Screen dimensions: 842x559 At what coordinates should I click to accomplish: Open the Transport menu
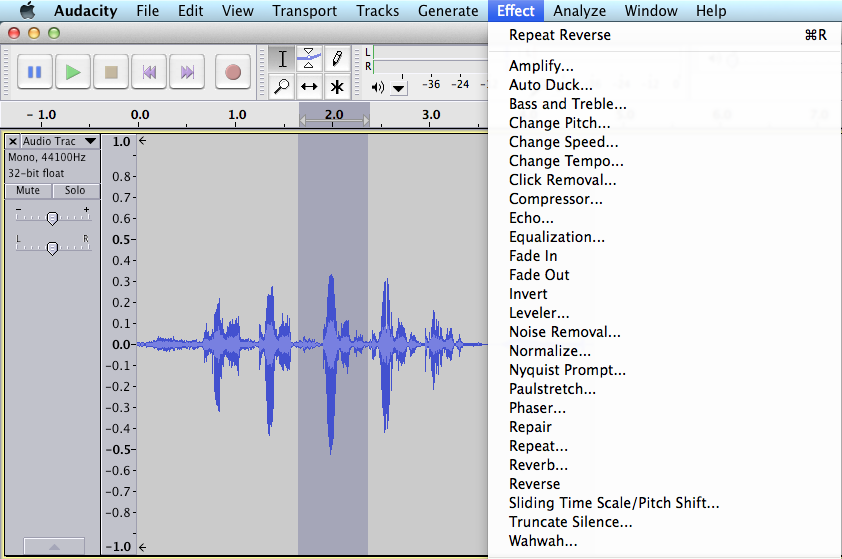coord(304,11)
